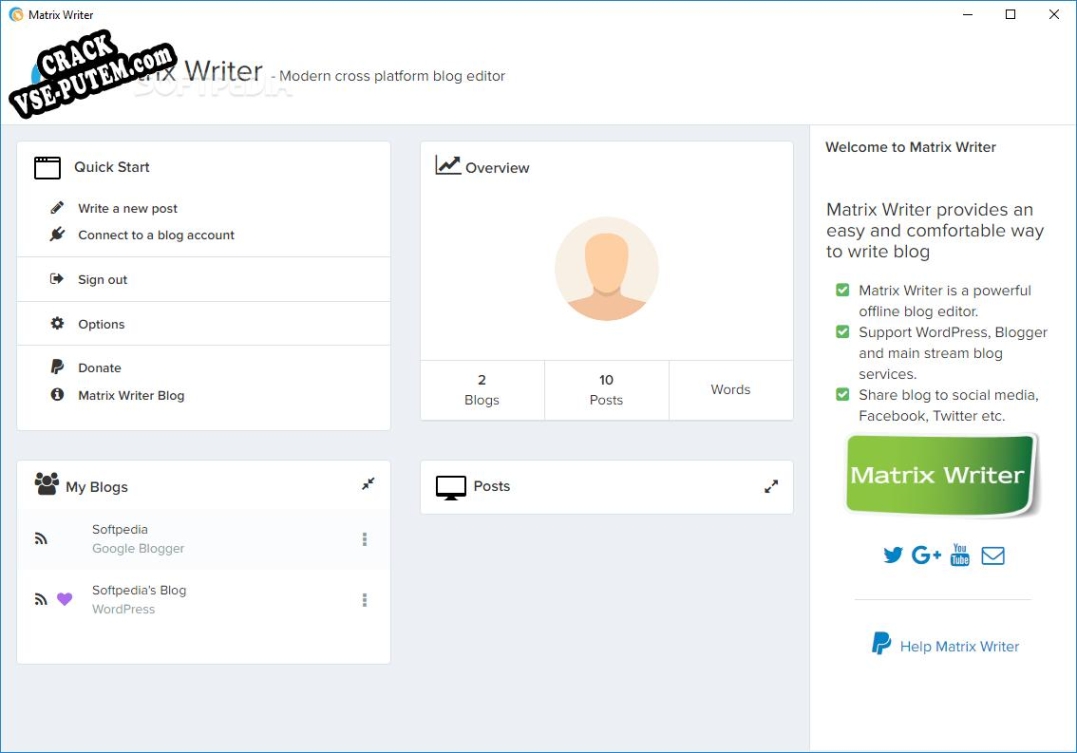
Task: Click the Modern cross platform blog editor tagline
Action: [392, 76]
